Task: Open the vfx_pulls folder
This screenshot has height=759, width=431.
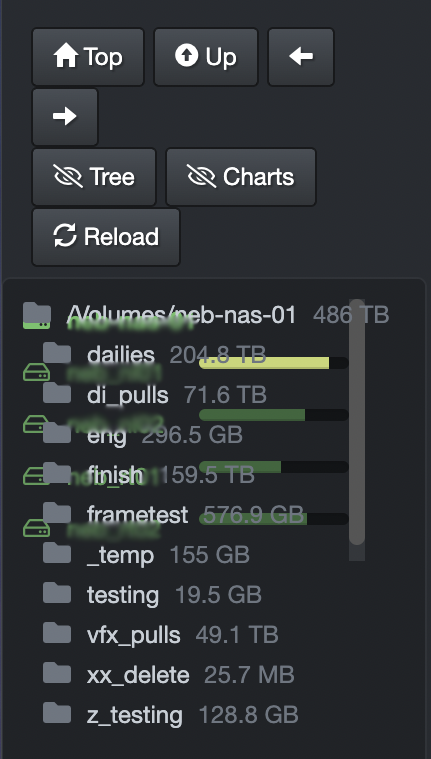Action: click(x=134, y=635)
